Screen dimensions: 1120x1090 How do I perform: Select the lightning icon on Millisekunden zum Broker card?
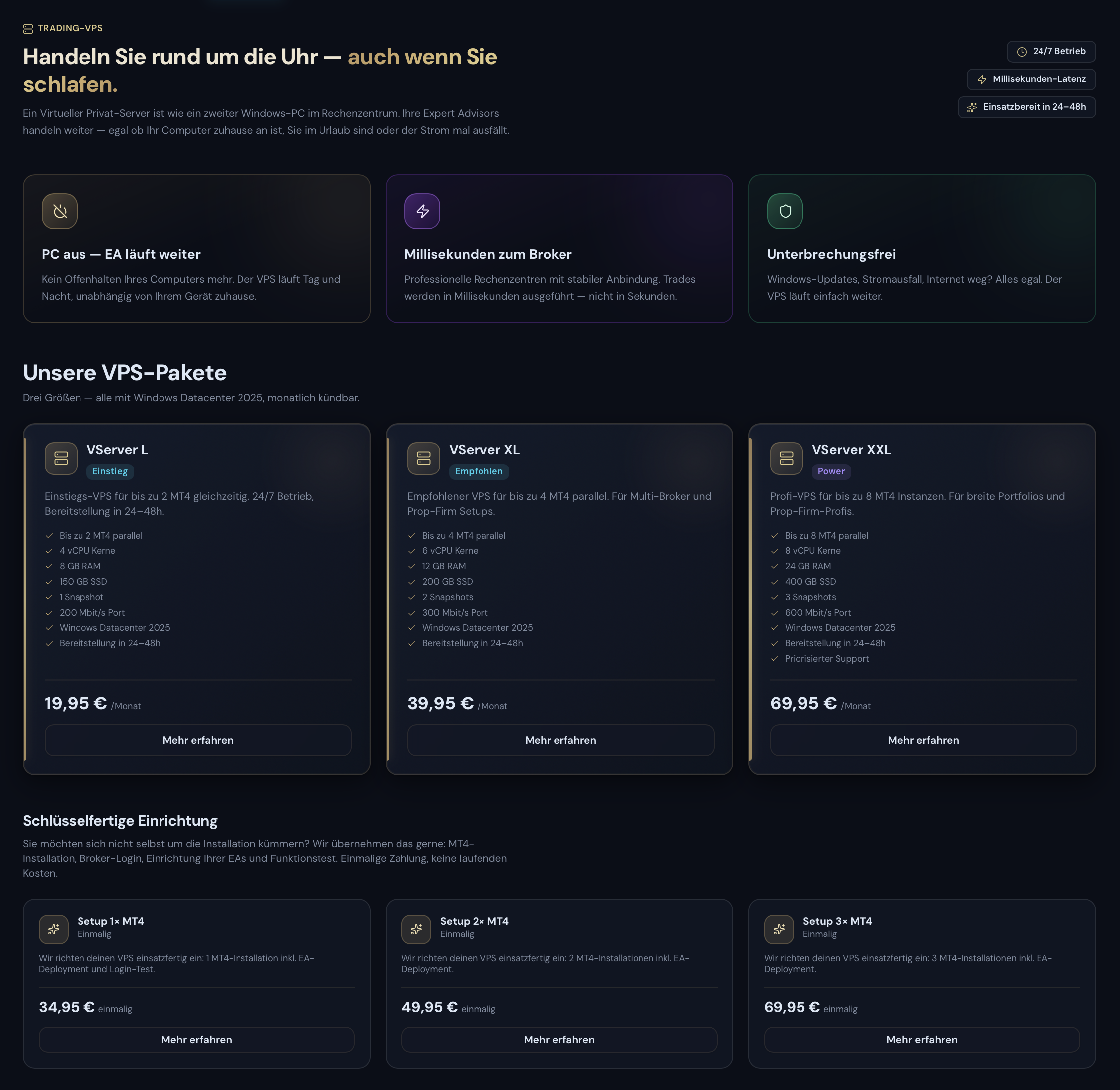pyautogui.click(x=422, y=211)
